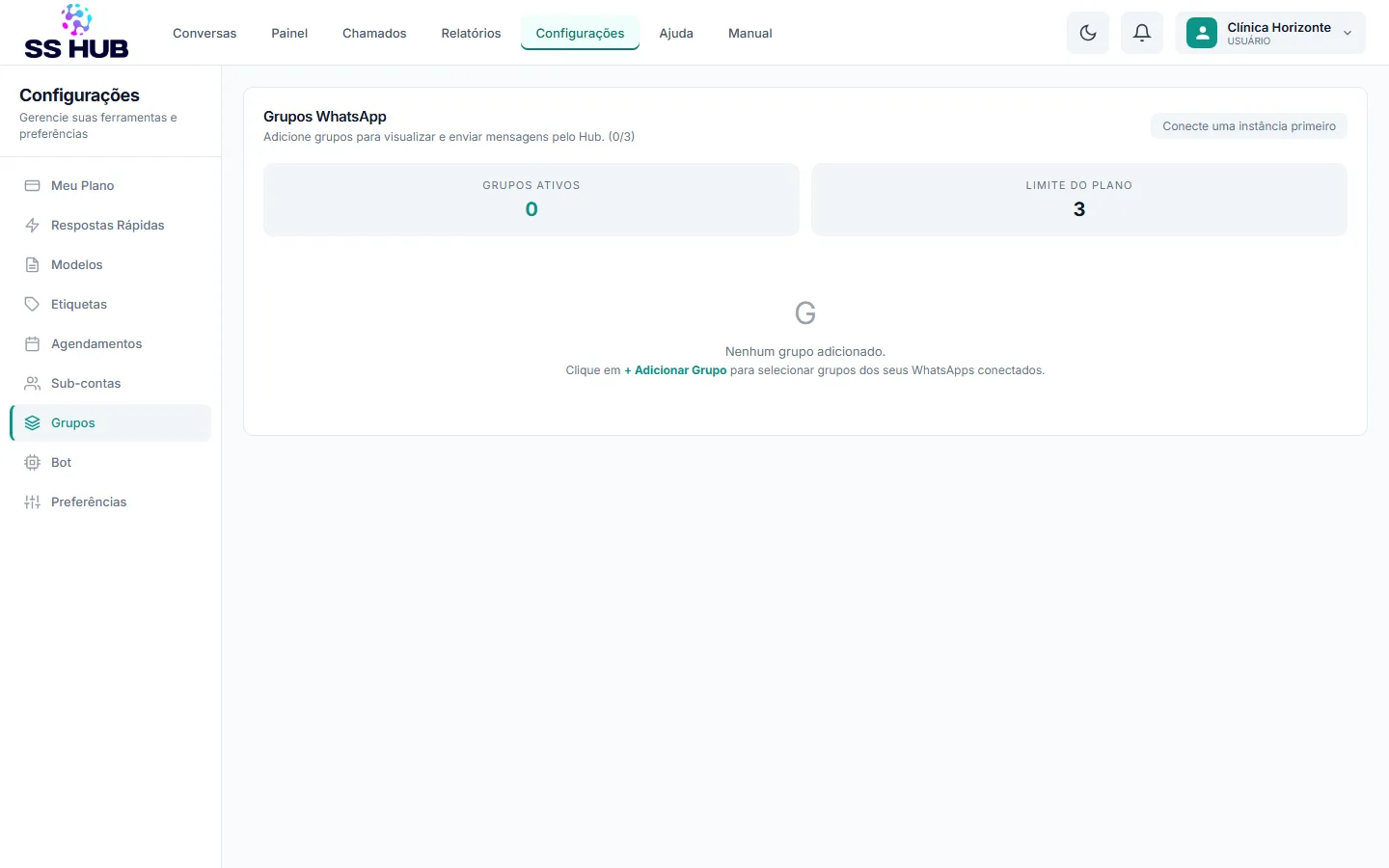Select Agendamentos in the sidebar
Screen dimensions: 1389x868
click(111, 343)
